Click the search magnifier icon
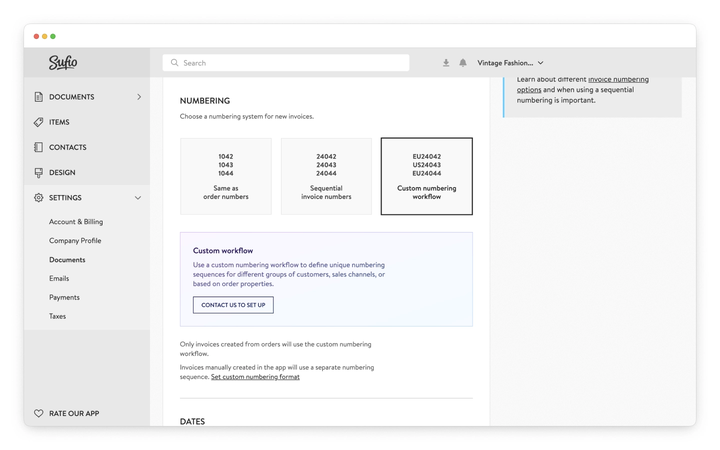The width and height of the screenshot is (720, 450). coord(174,62)
